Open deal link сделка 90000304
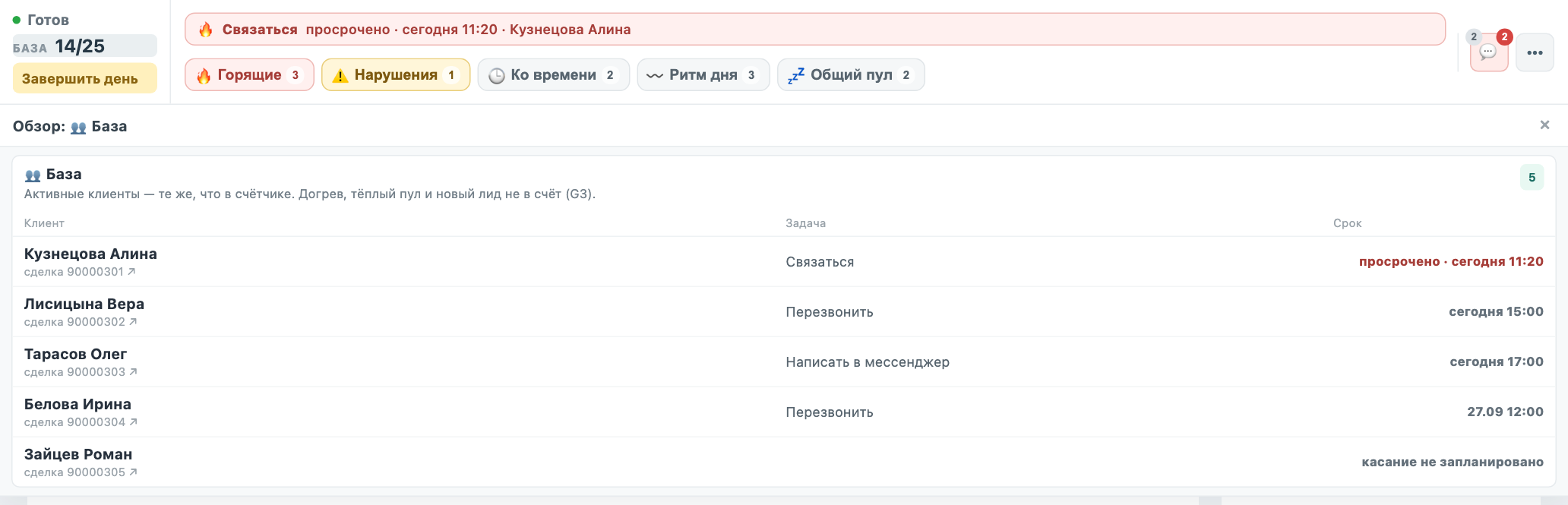 81,422
